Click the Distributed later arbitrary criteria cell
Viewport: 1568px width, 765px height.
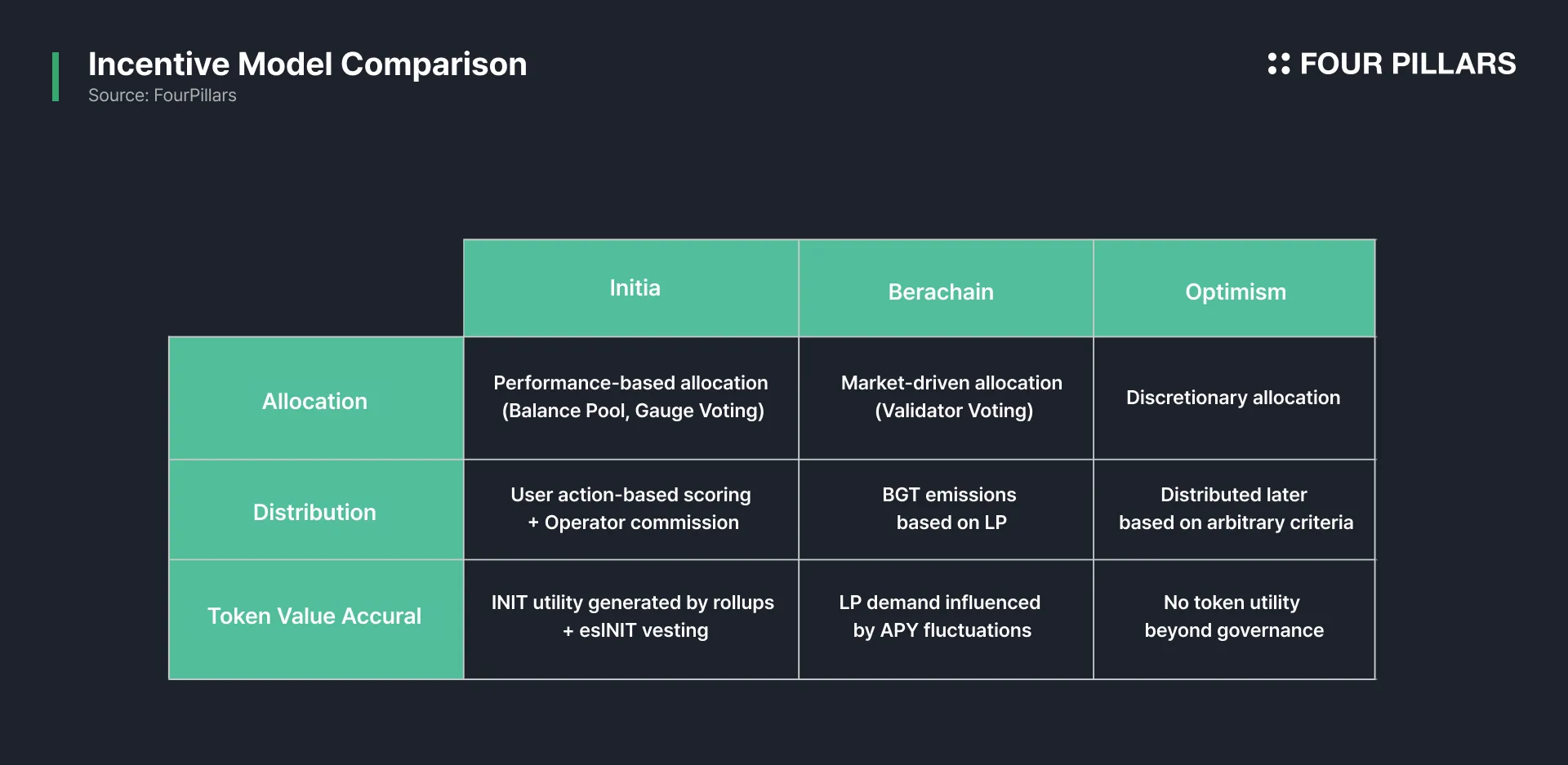[x=1235, y=509]
